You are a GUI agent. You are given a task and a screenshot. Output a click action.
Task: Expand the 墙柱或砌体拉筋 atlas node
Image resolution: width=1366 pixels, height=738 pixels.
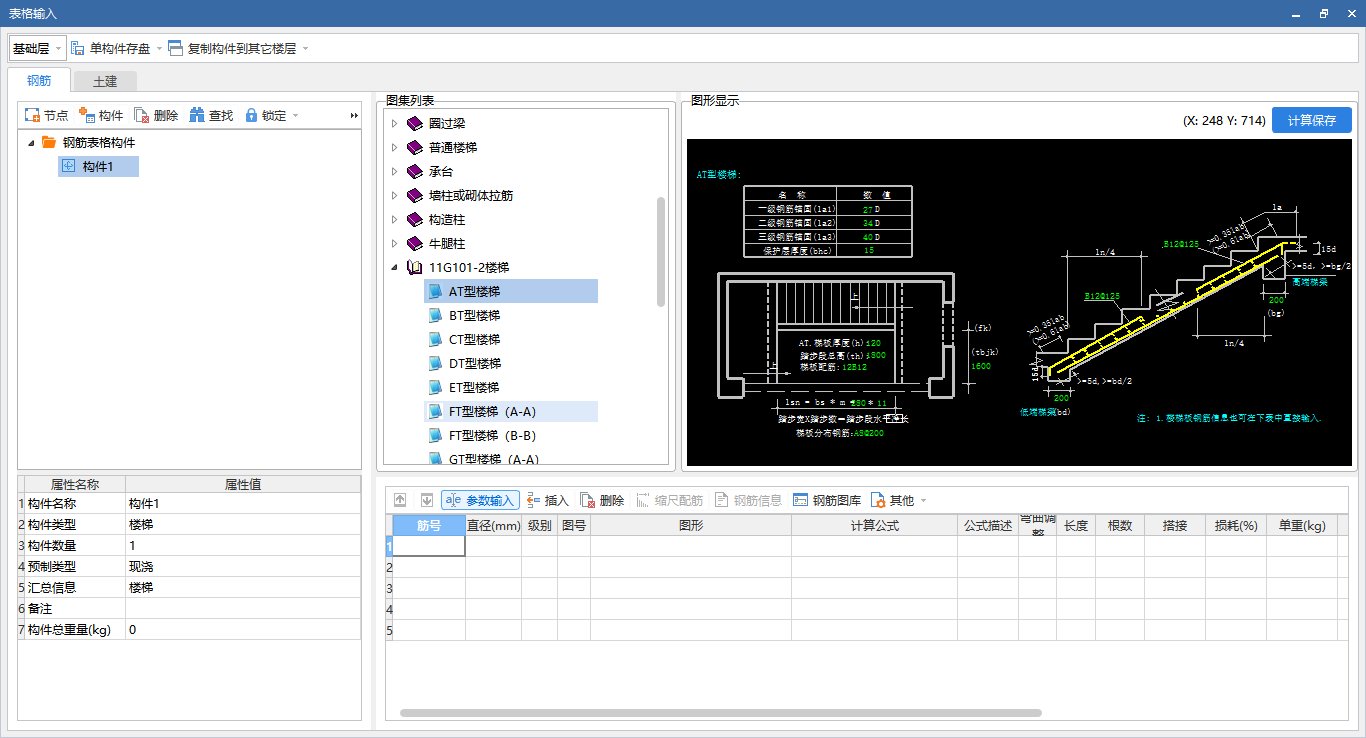tap(394, 195)
